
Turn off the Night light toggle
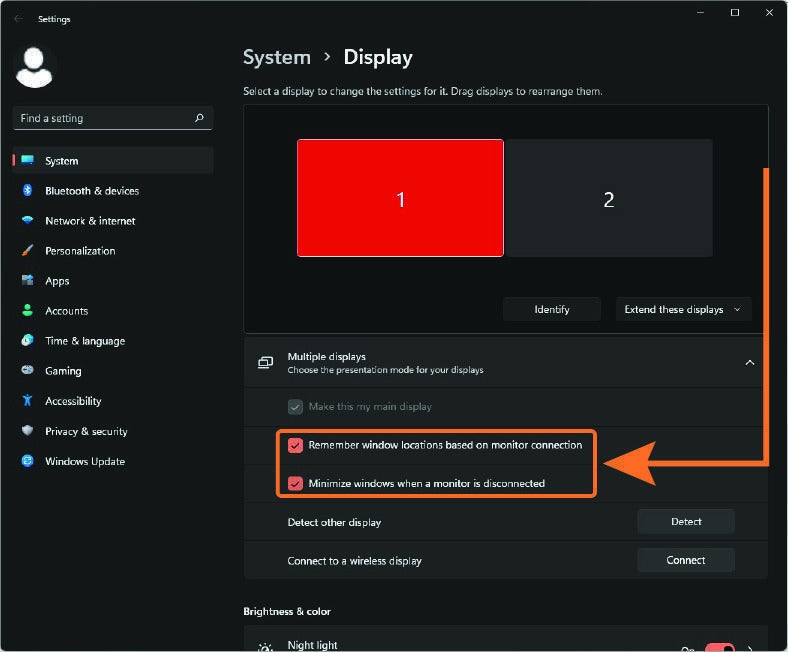719,647
